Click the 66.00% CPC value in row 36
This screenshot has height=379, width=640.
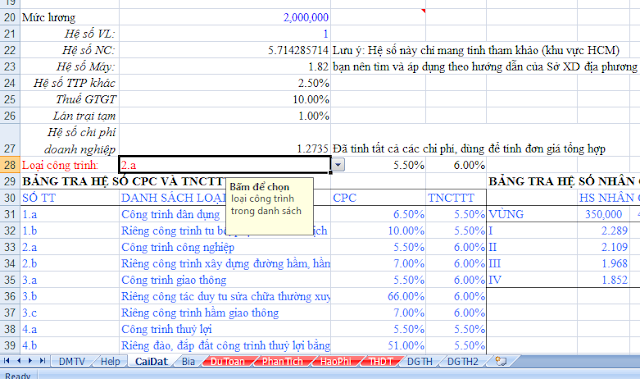pos(406,296)
